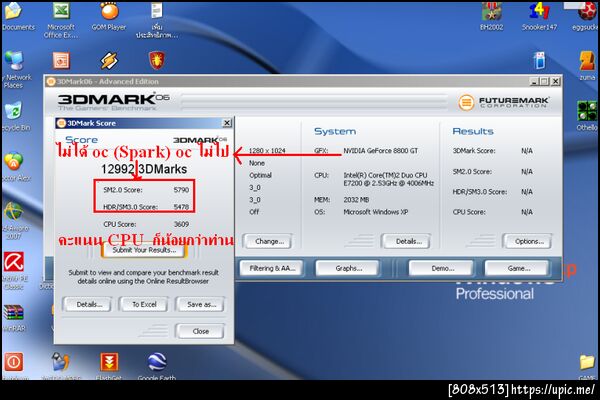Click the HDR/SM3.0 Score value 5478

(x=181, y=207)
